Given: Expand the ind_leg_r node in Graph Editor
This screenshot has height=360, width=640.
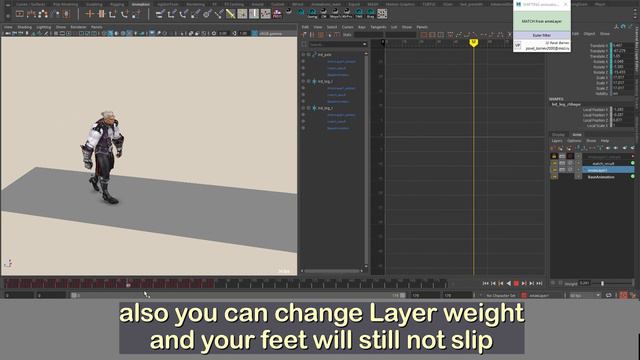Looking at the screenshot, I should pyautogui.click(x=309, y=108).
